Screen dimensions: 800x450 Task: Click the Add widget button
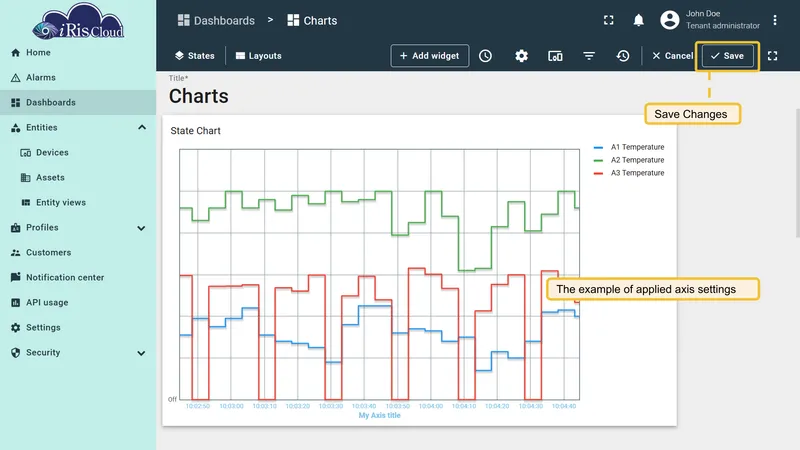click(430, 56)
